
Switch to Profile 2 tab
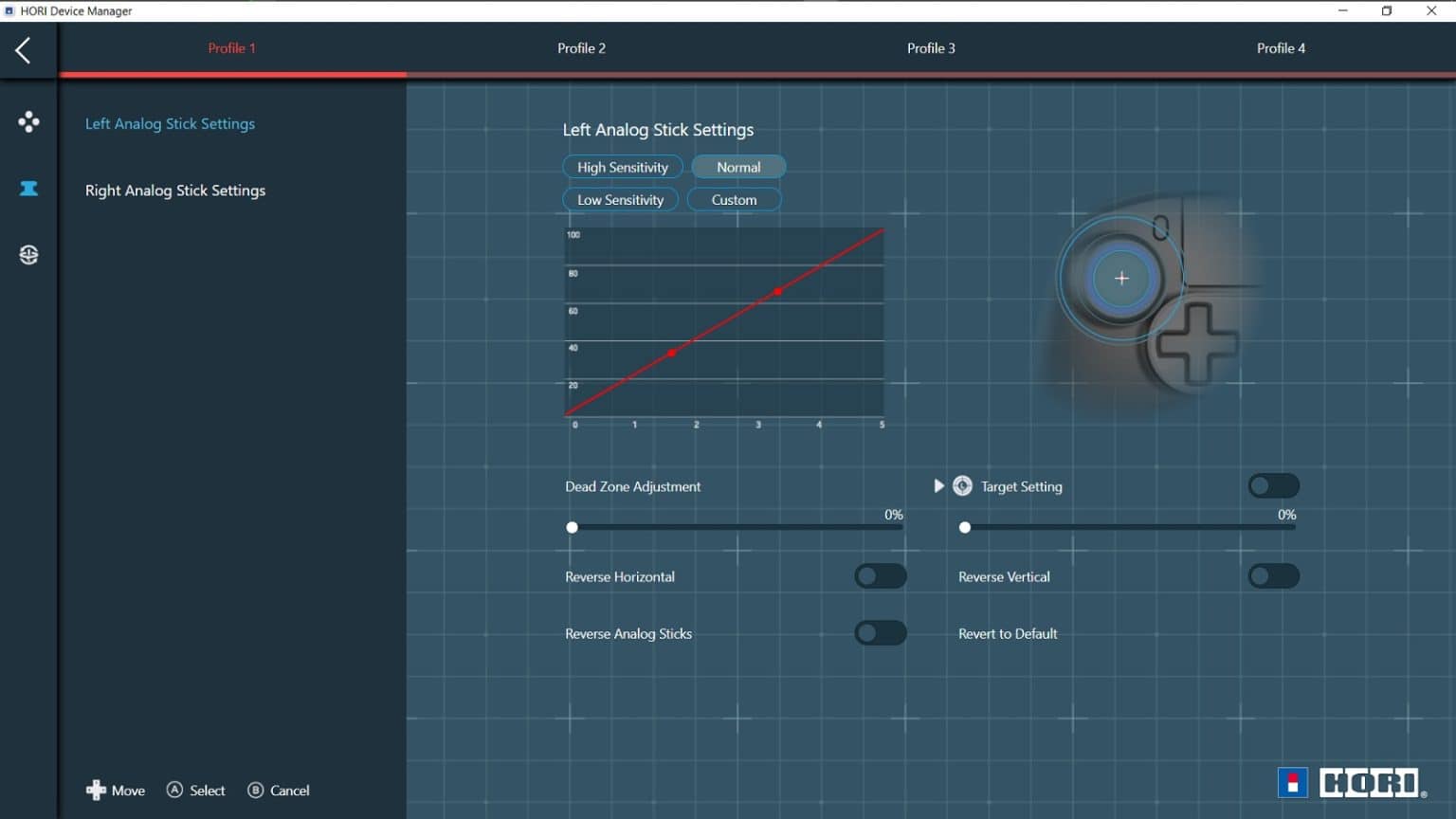[x=581, y=48]
